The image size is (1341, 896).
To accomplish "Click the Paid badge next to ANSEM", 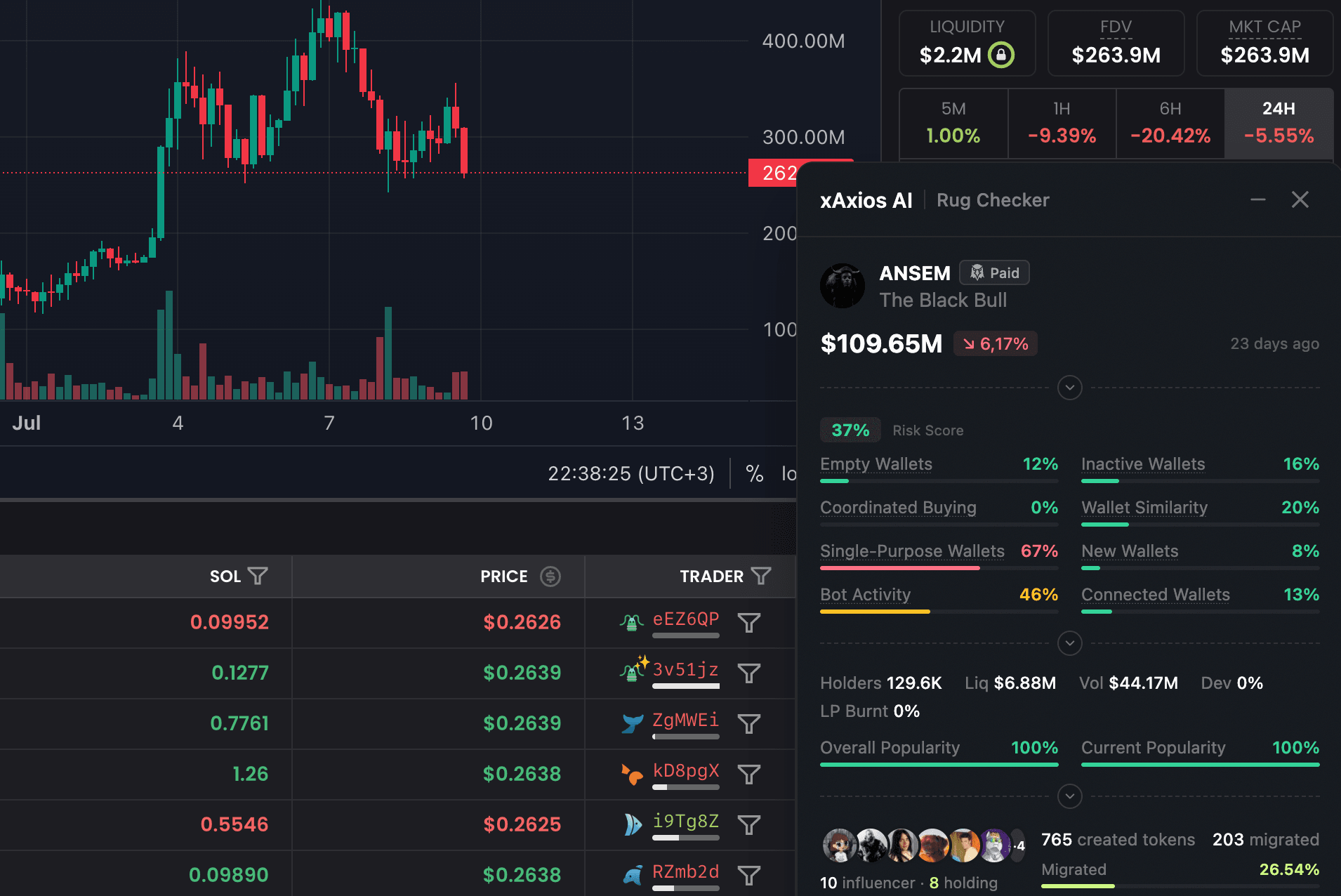I will pyautogui.click(x=994, y=273).
